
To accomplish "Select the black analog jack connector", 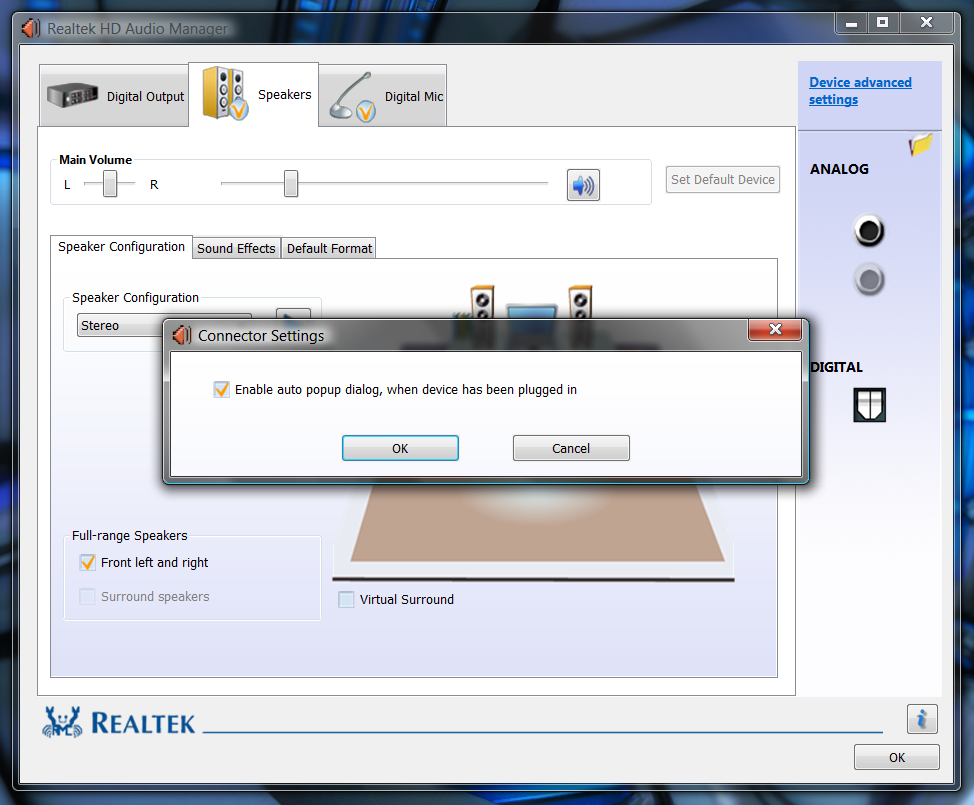I will pos(869,230).
